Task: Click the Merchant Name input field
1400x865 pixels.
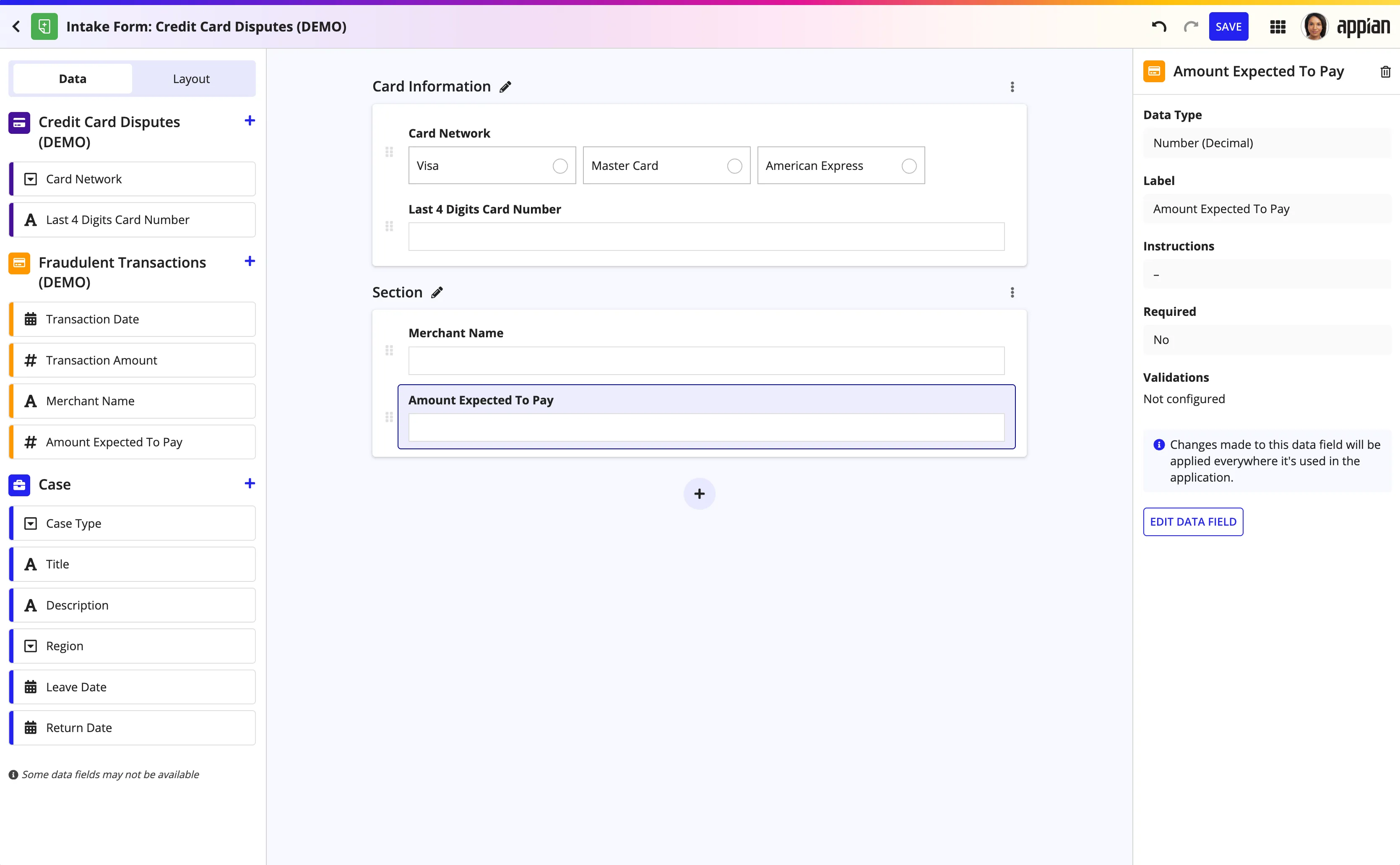Action: tap(706, 360)
